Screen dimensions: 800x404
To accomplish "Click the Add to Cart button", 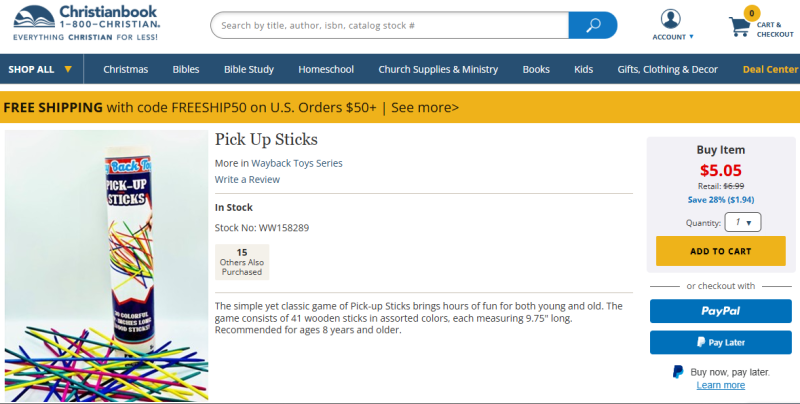I will pos(720,251).
